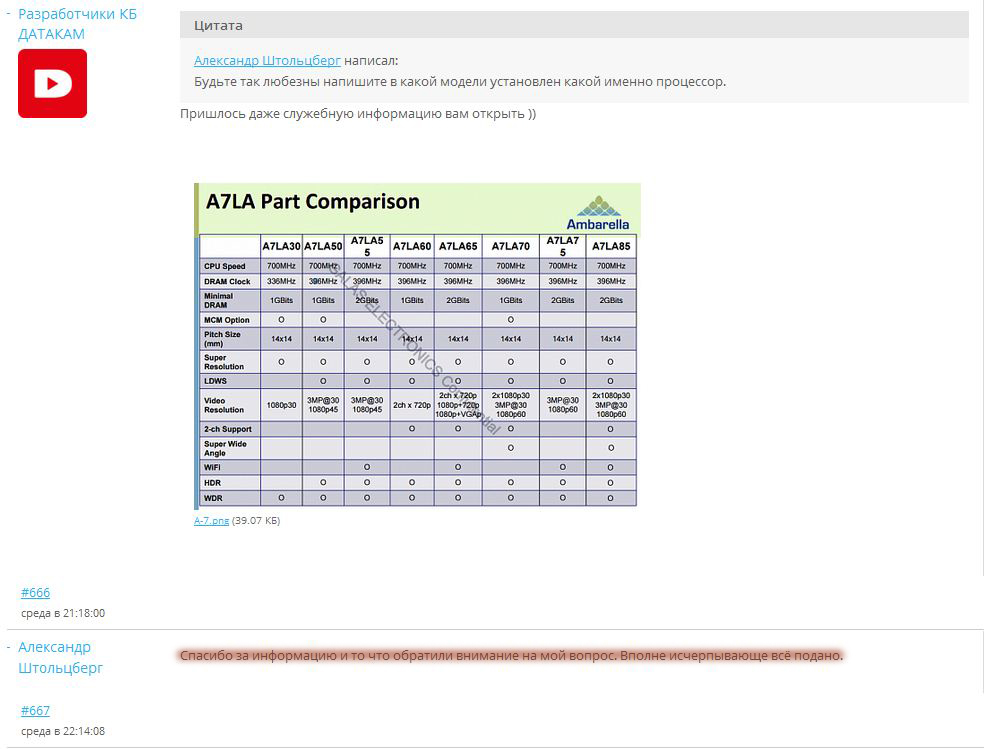The height and width of the screenshot is (749, 992).
Task: Open the A-7.png attachment link
Action: 211,520
